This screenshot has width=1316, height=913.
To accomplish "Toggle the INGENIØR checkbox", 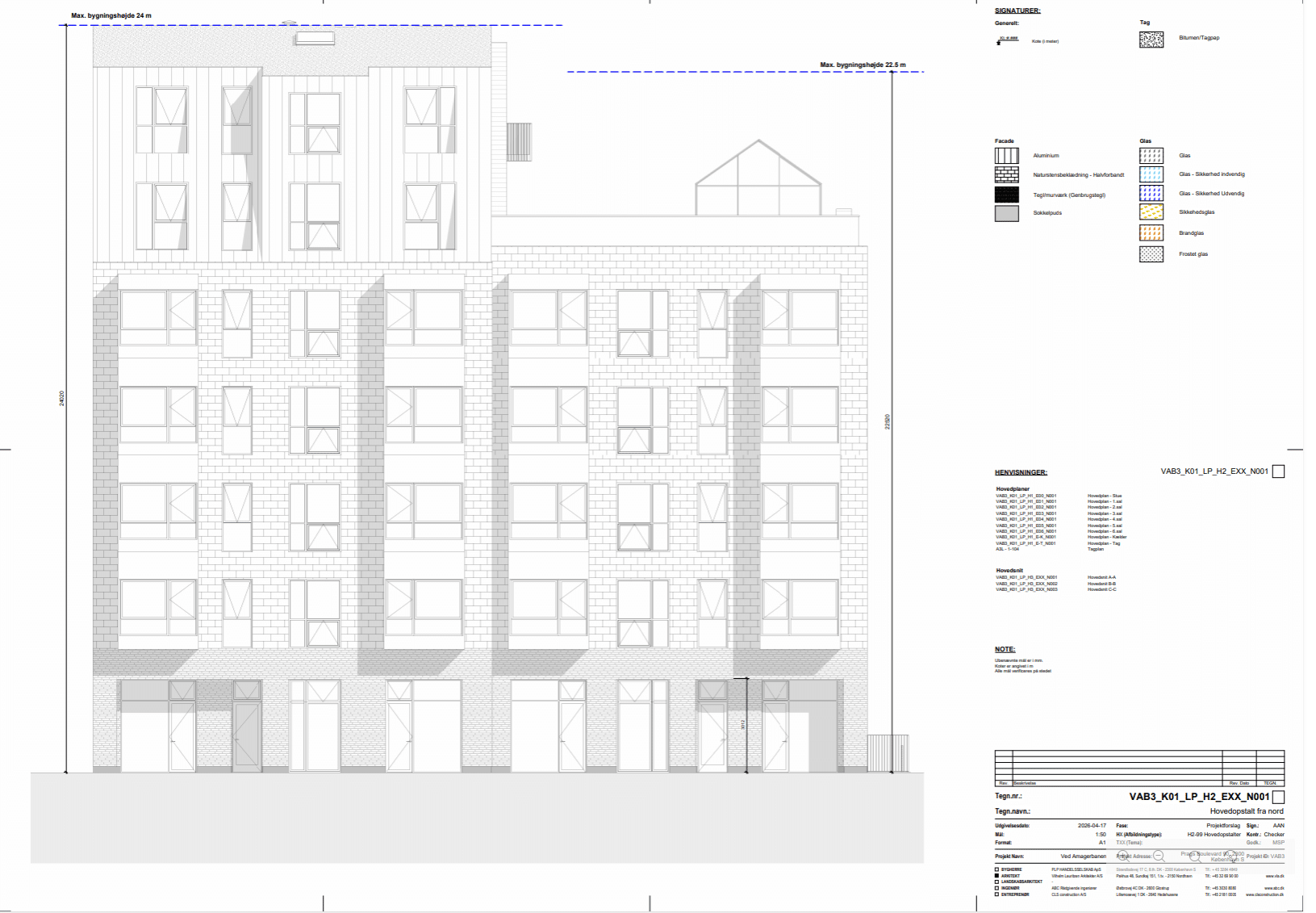I will (x=997, y=888).
